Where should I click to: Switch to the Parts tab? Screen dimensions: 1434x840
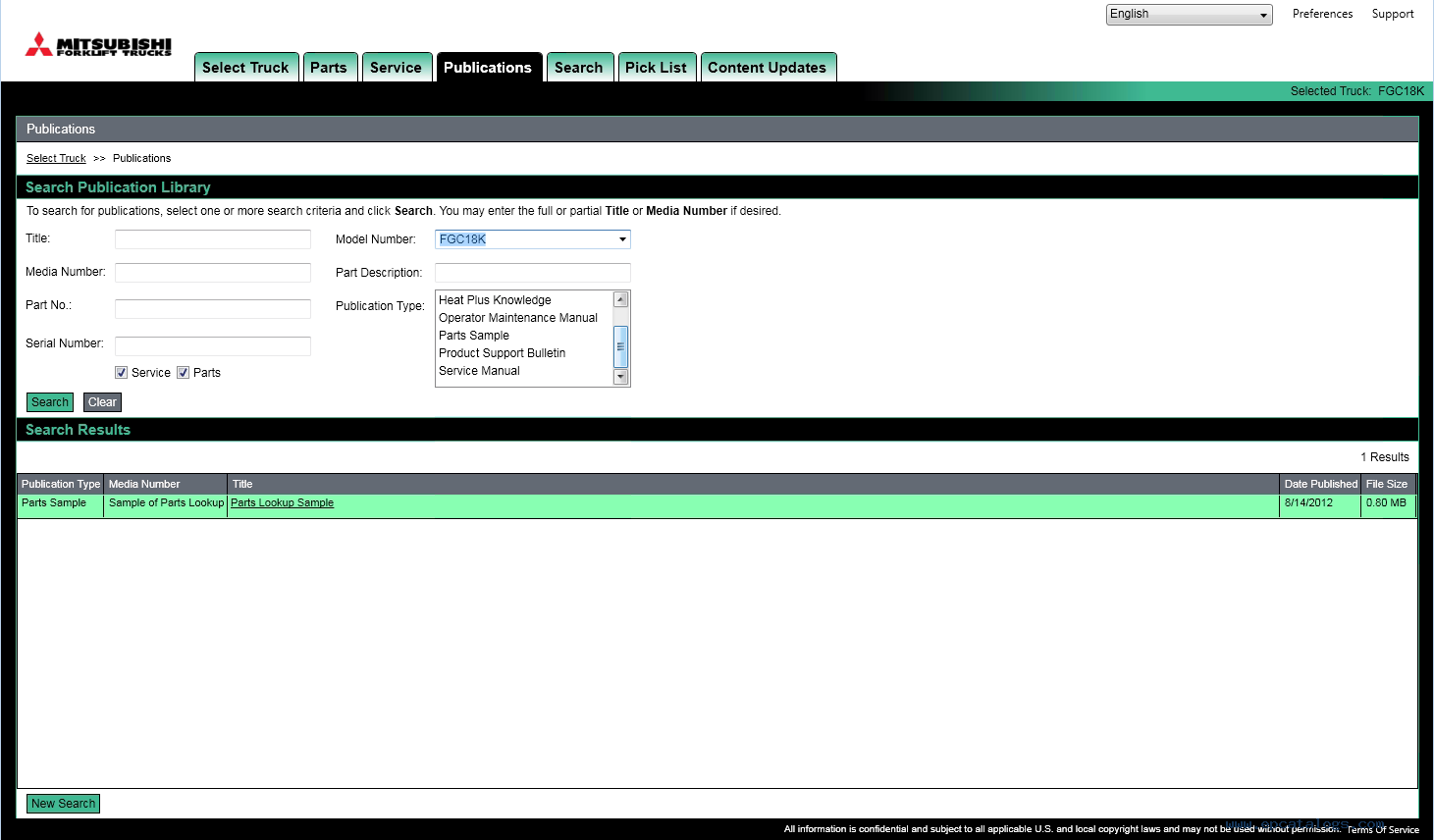[330, 67]
